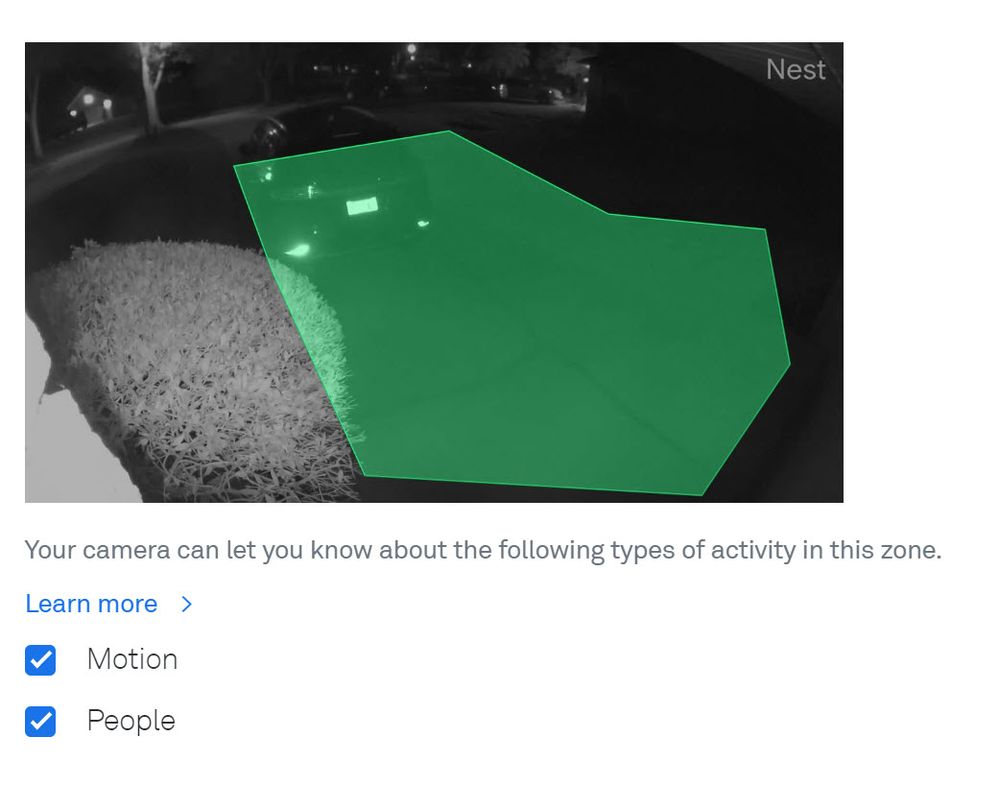The height and width of the screenshot is (785, 999).
Task: Click the chevron arrow beside Learn more
Action: coord(187,604)
